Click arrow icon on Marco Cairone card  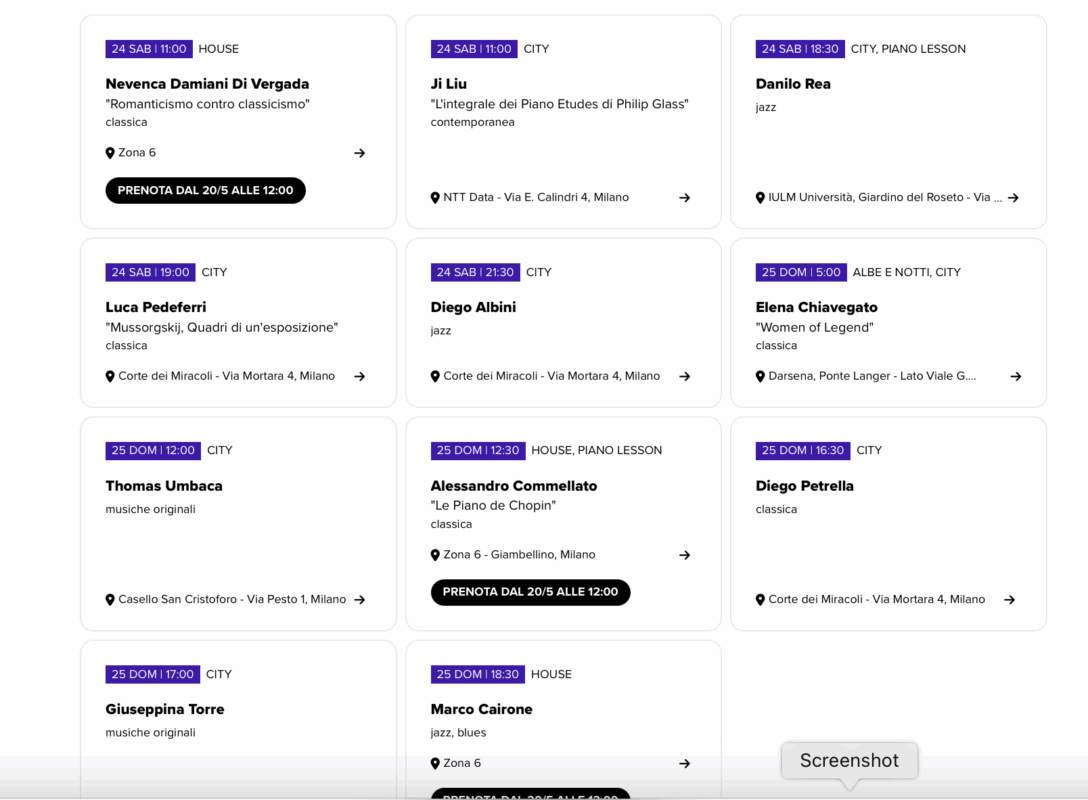pos(684,764)
